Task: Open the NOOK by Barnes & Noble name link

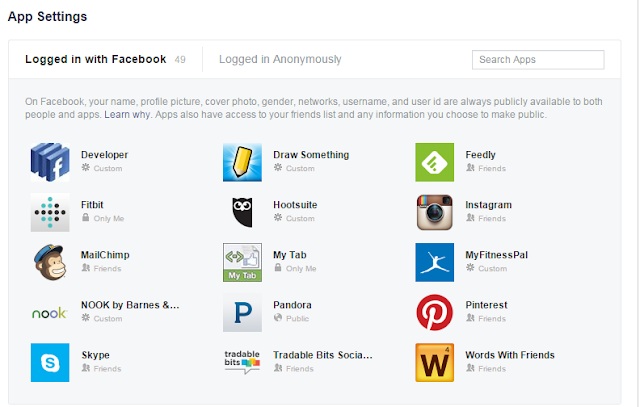Action: point(130,305)
